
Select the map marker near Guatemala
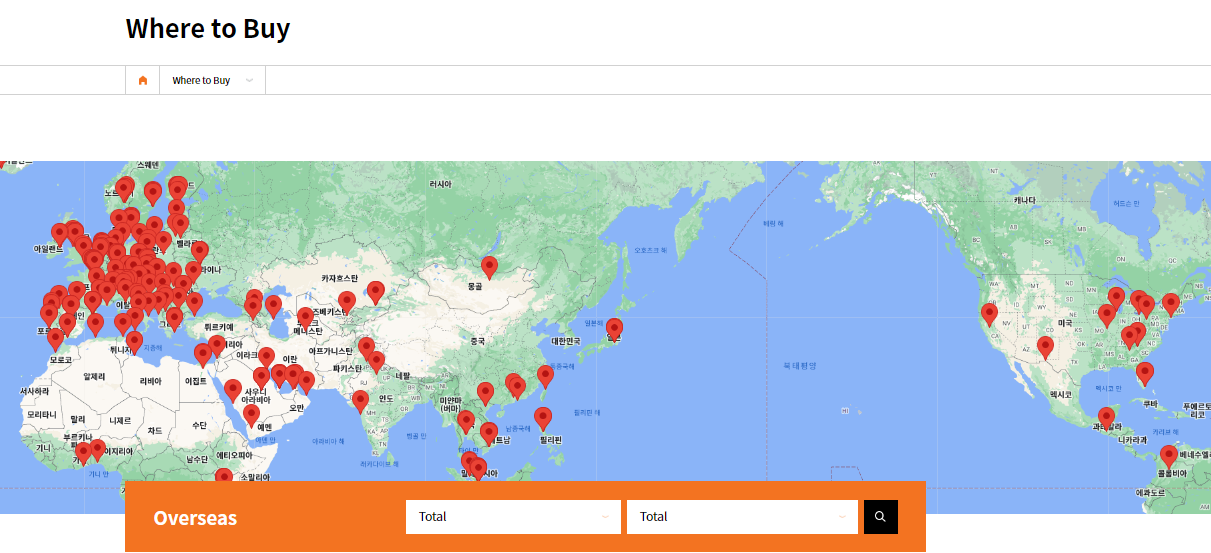tap(1106, 416)
